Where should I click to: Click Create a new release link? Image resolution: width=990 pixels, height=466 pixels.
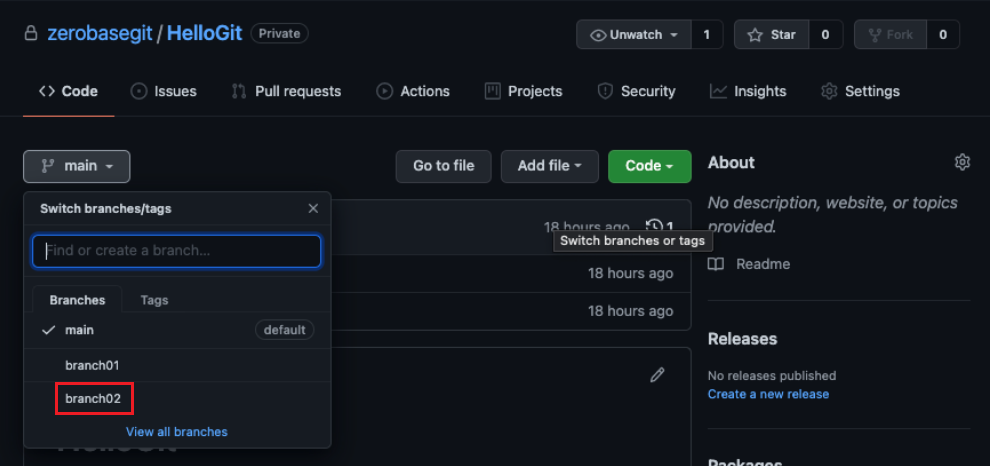pyautogui.click(x=768, y=394)
